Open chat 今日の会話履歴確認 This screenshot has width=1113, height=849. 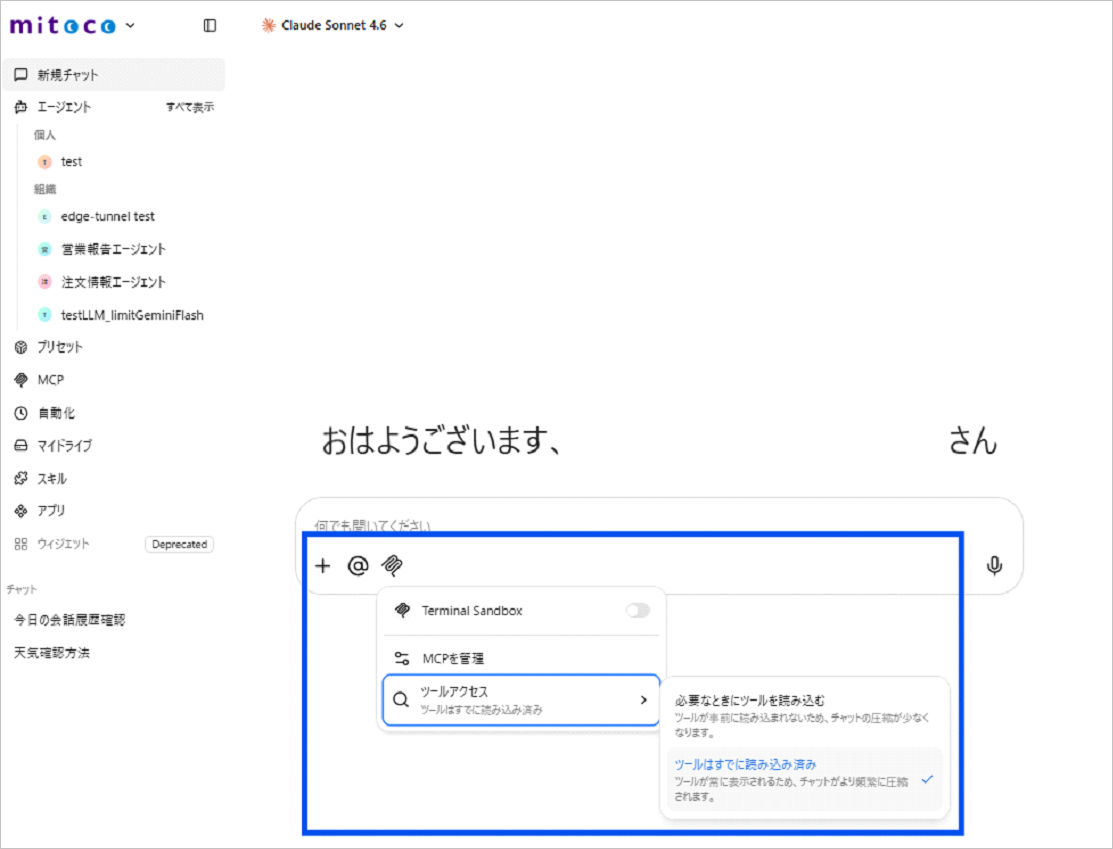tap(70, 620)
